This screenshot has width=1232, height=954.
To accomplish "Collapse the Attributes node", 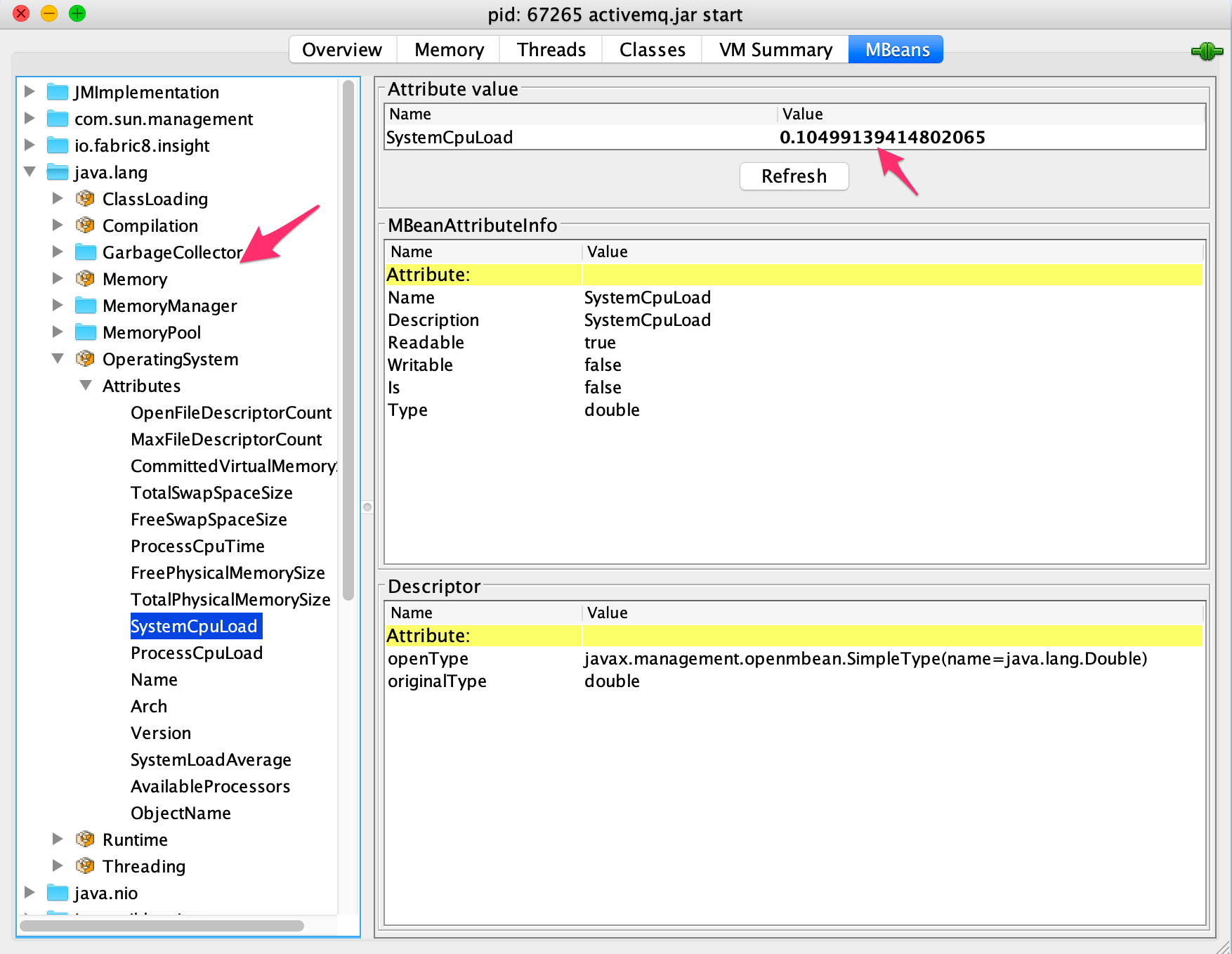I will [86, 385].
